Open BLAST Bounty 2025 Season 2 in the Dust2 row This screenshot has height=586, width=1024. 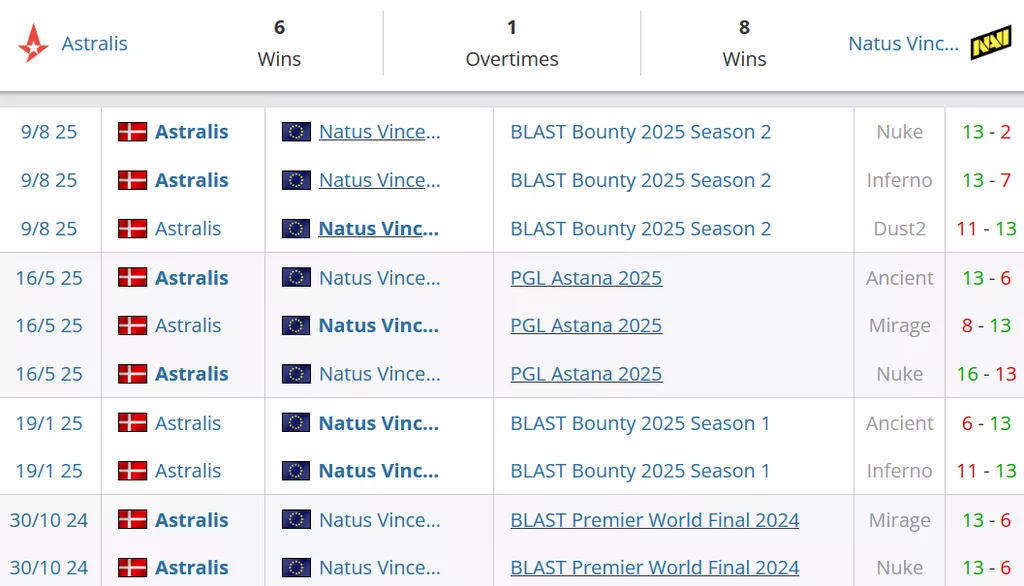point(640,229)
